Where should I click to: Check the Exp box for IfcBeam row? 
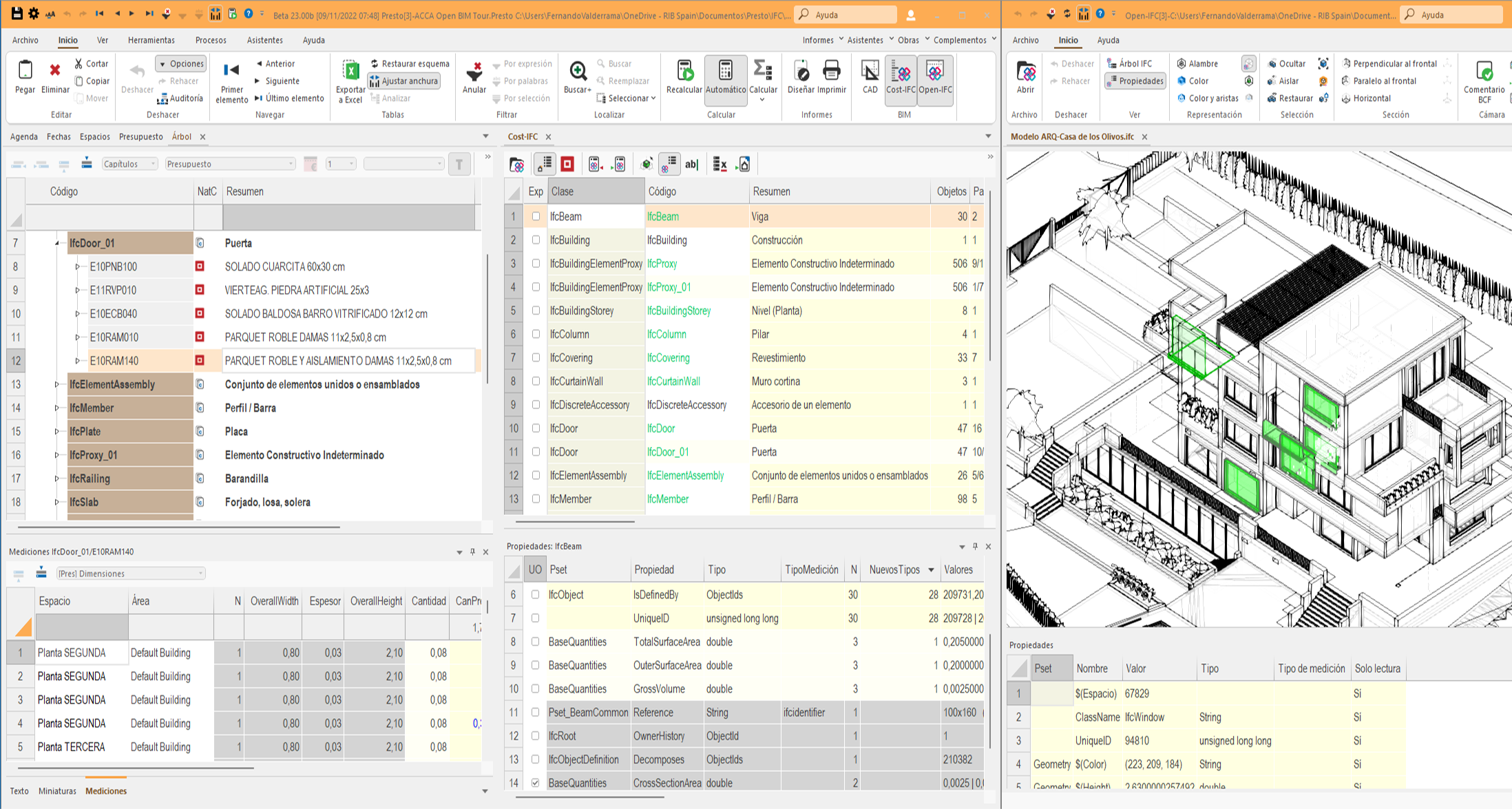click(536, 216)
